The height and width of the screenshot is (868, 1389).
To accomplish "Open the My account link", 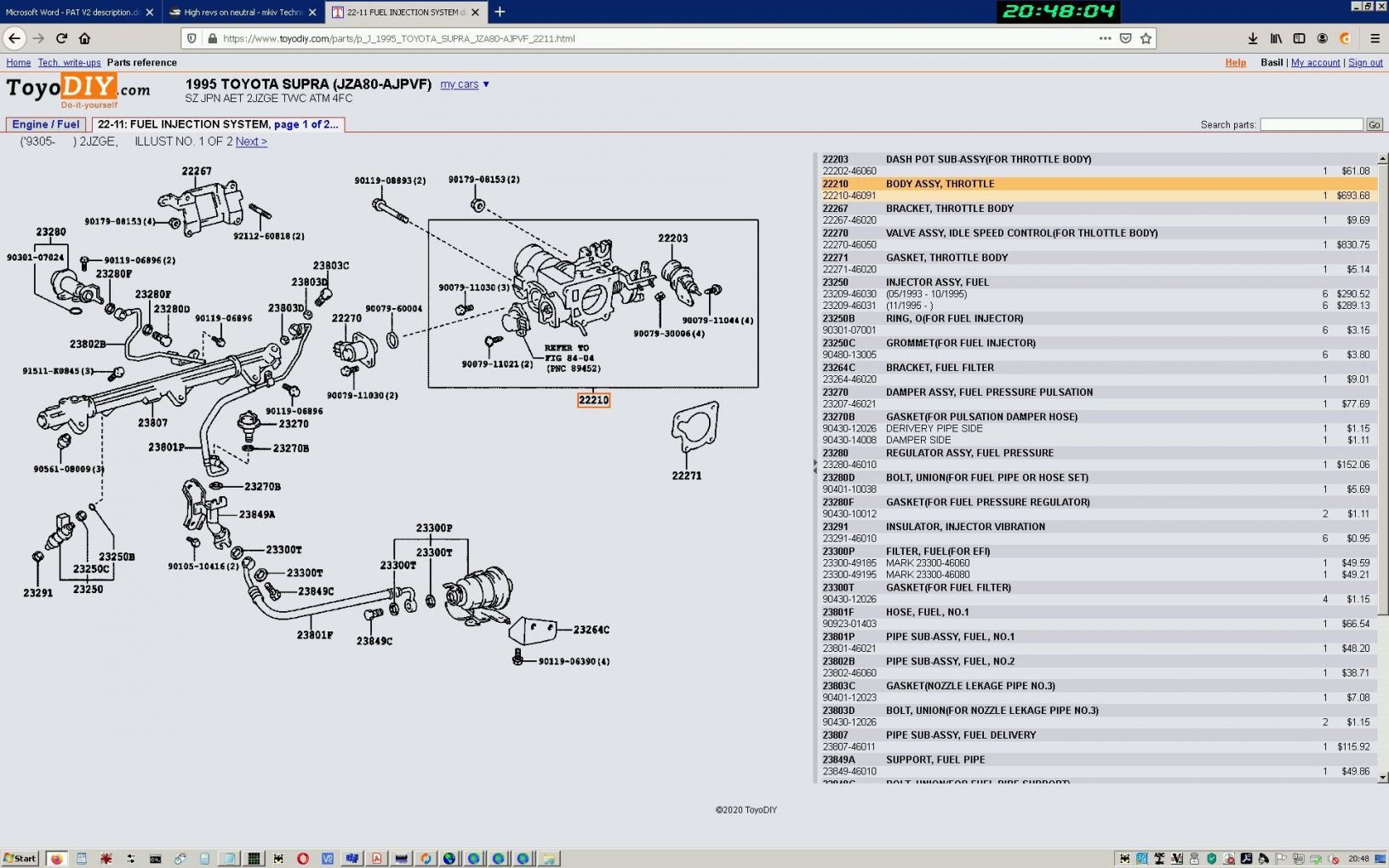I will click(x=1315, y=62).
